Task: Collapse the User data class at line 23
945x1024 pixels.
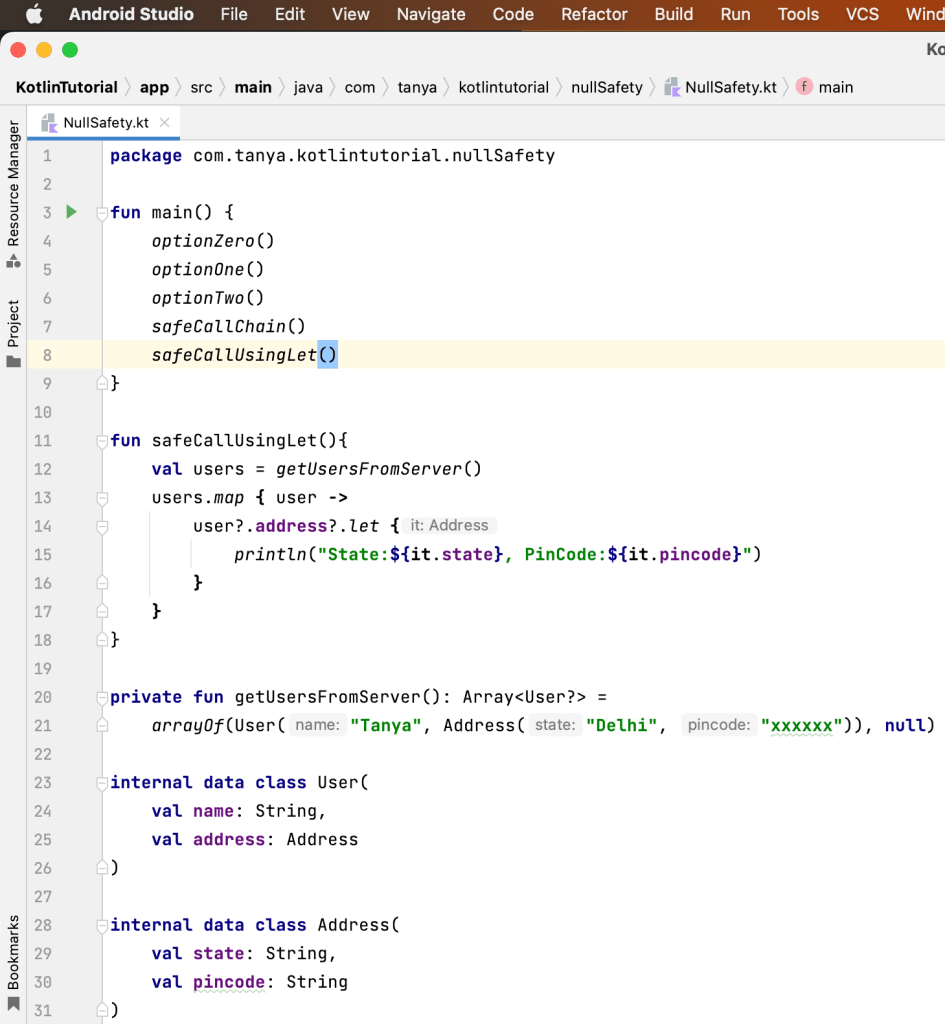Action: [101, 783]
